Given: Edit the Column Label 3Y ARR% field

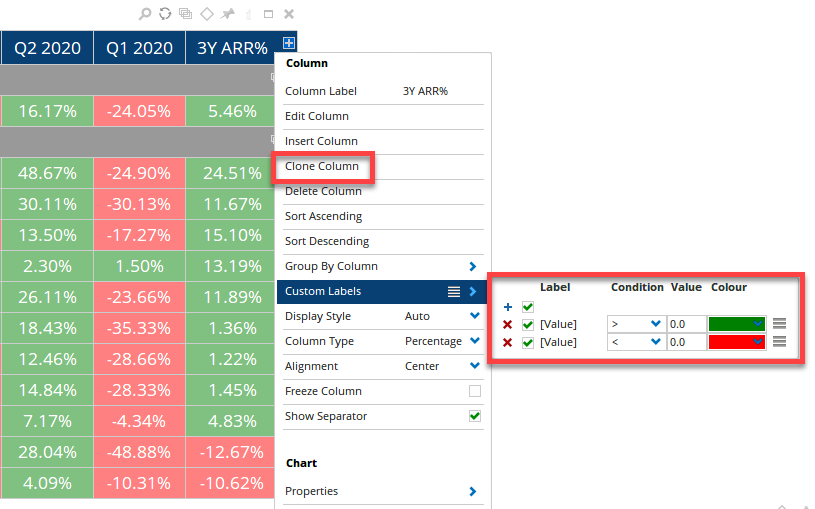Looking at the screenshot, I should click(425, 92).
